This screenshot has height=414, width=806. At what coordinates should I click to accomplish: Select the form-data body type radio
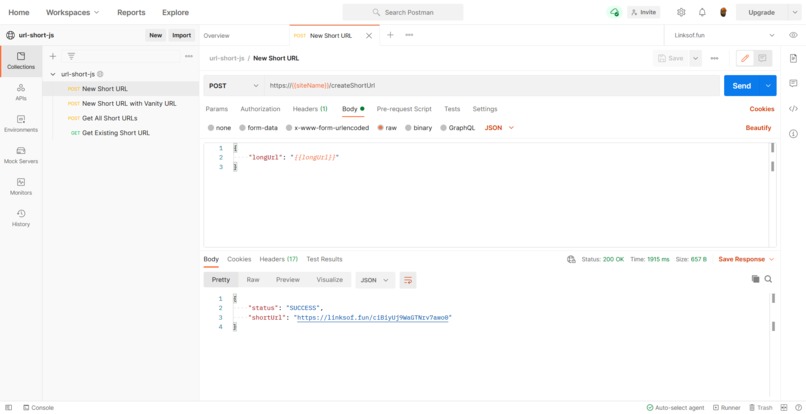(x=242, y=128)
